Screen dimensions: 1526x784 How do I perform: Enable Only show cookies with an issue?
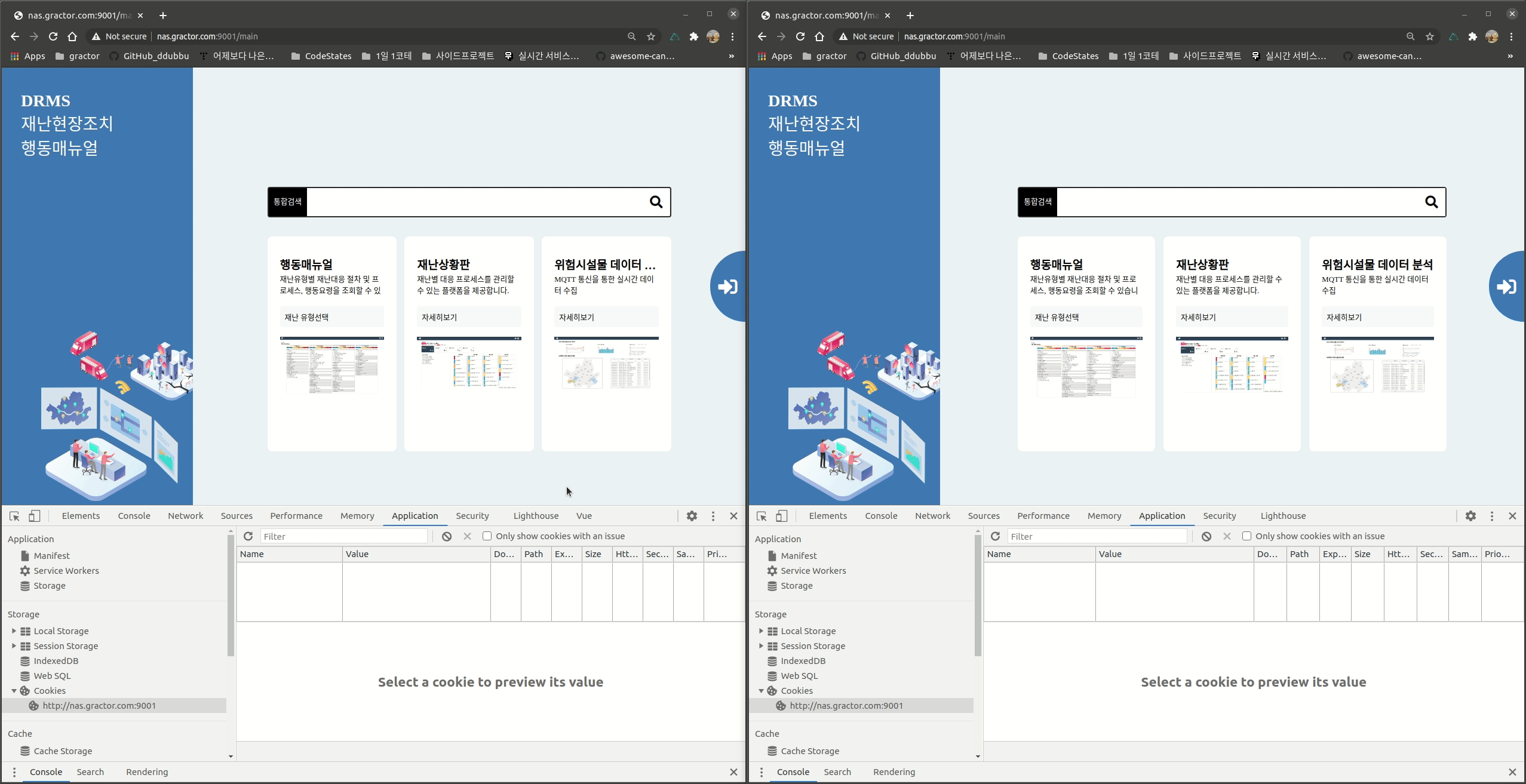click(487, 536)
